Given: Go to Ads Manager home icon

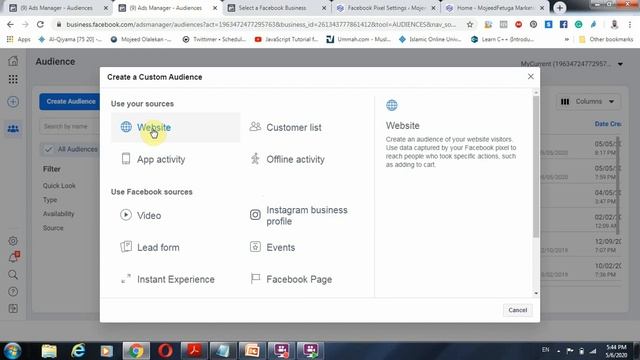Looking at the screenshot, I should [x=13, y=61].
